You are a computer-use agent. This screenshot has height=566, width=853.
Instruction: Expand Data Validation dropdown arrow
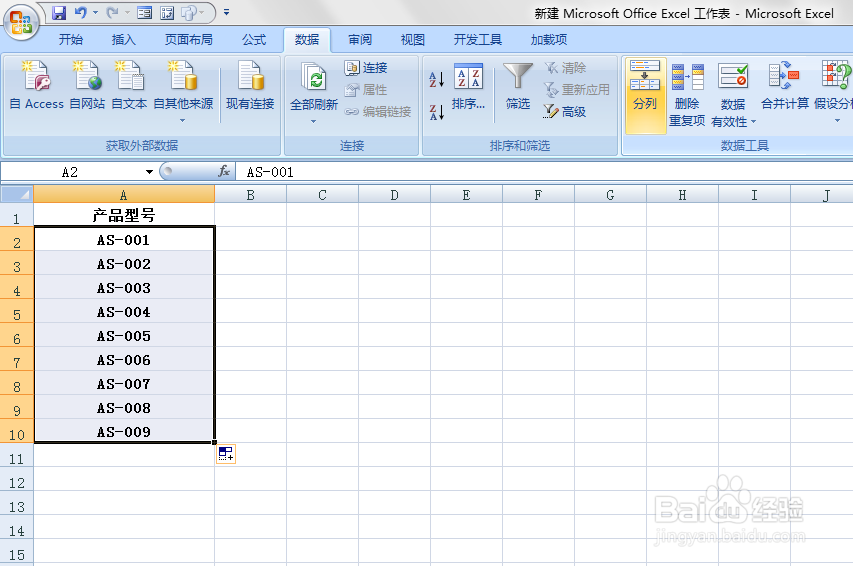(x=753, y=122)
